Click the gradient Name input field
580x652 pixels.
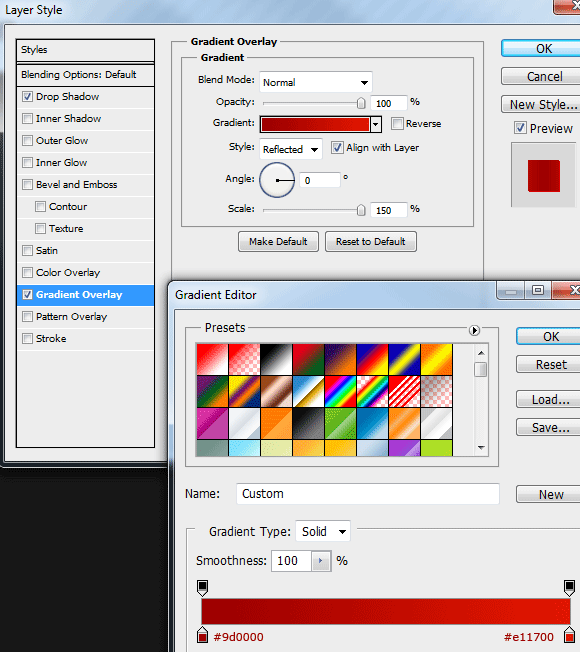click(368, 494)
